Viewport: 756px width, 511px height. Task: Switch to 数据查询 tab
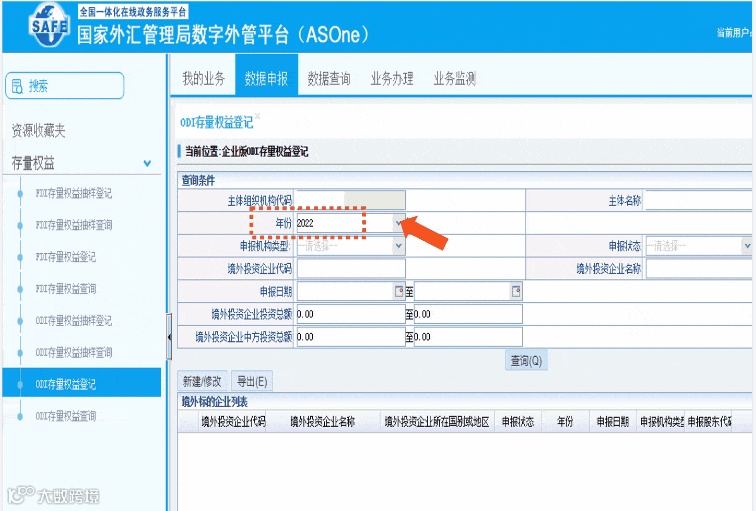[329, 78]
